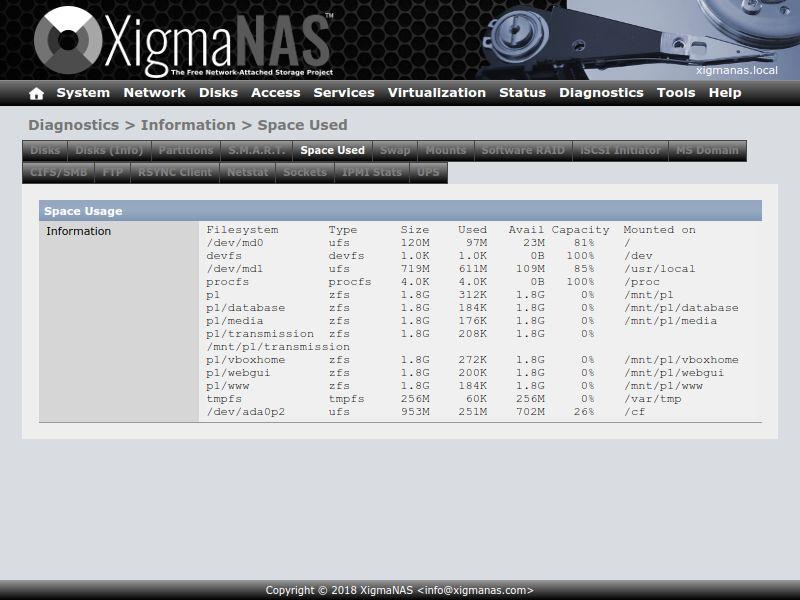Open the Virtualization menu
This screenshot has width=800, height=600.
click(437, 93)
